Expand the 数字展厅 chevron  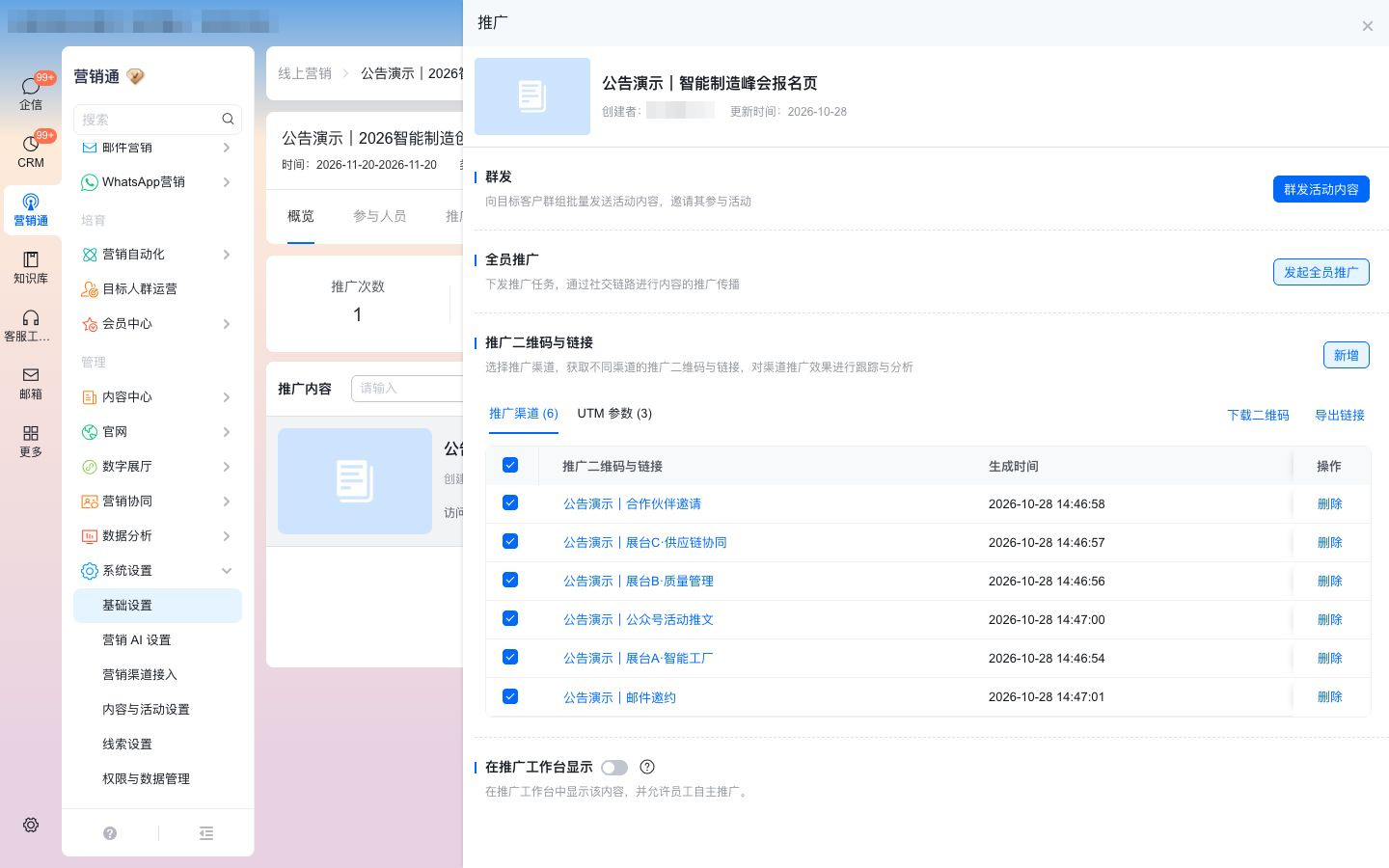click(227, 466)
